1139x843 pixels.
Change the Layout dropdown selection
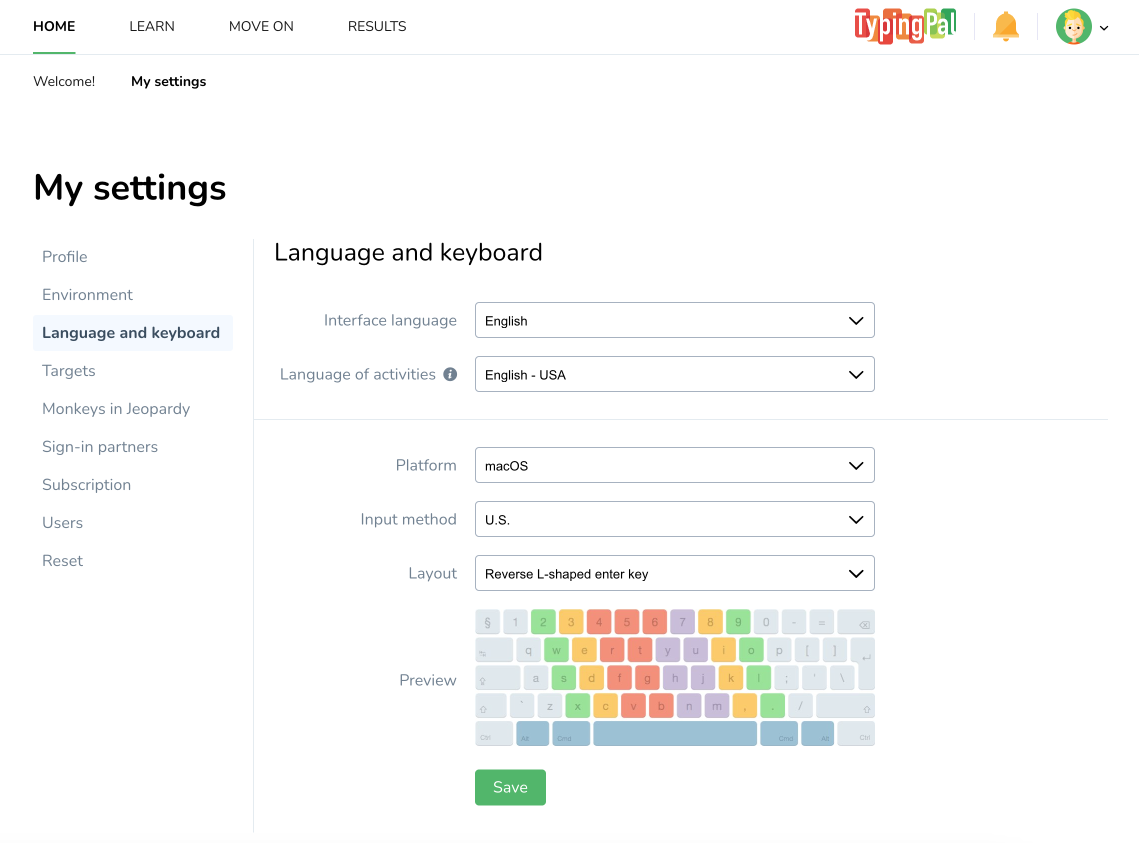674,574
